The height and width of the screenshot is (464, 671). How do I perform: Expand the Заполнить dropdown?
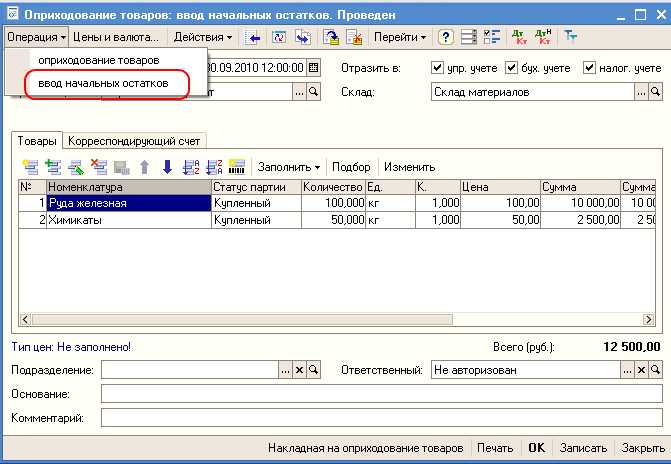tap(289, 167)
